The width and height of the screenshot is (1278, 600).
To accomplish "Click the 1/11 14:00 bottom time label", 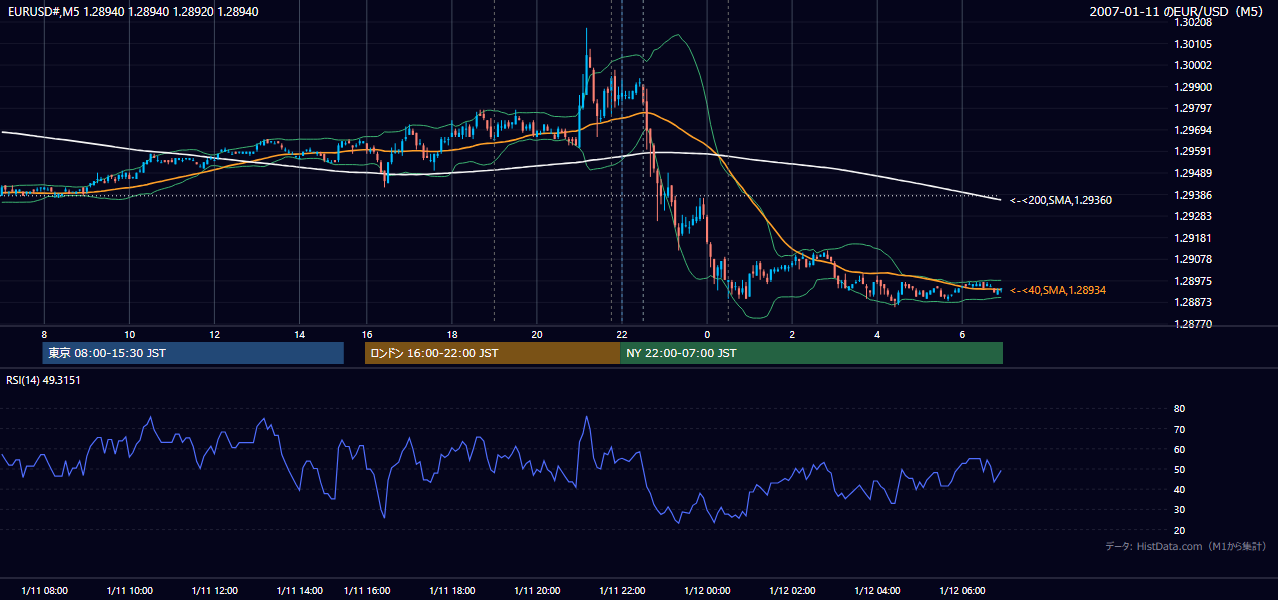I will coord(299,590).
